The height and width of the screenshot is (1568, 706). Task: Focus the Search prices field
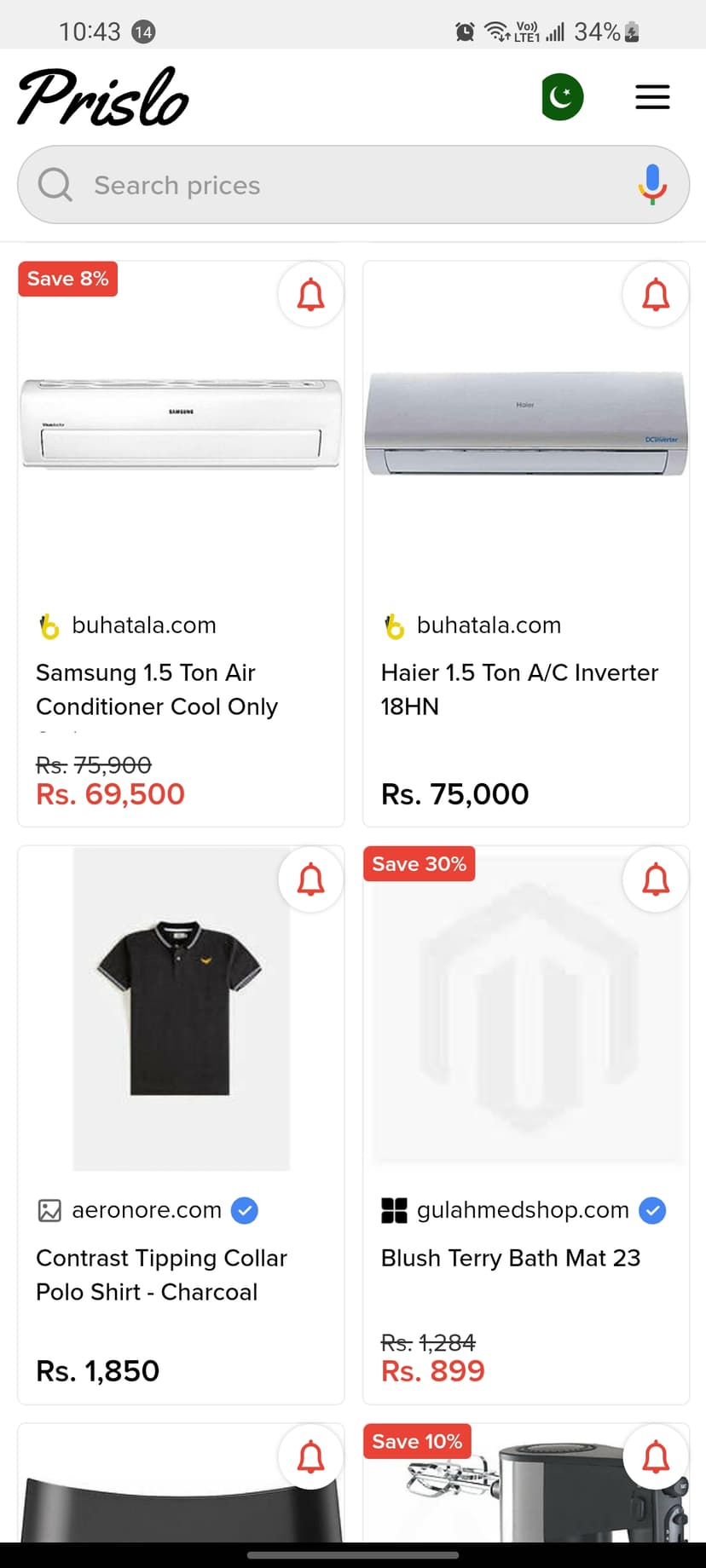341,185
